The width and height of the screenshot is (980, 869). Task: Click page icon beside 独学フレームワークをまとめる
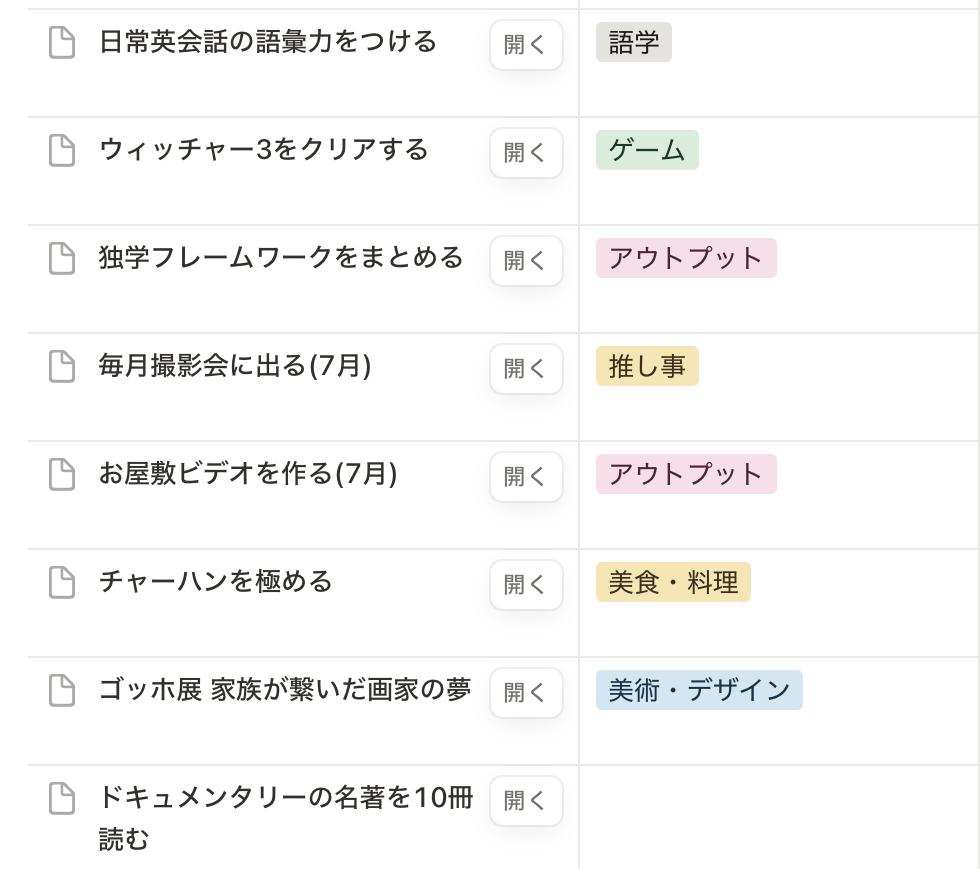click(63, 259)
